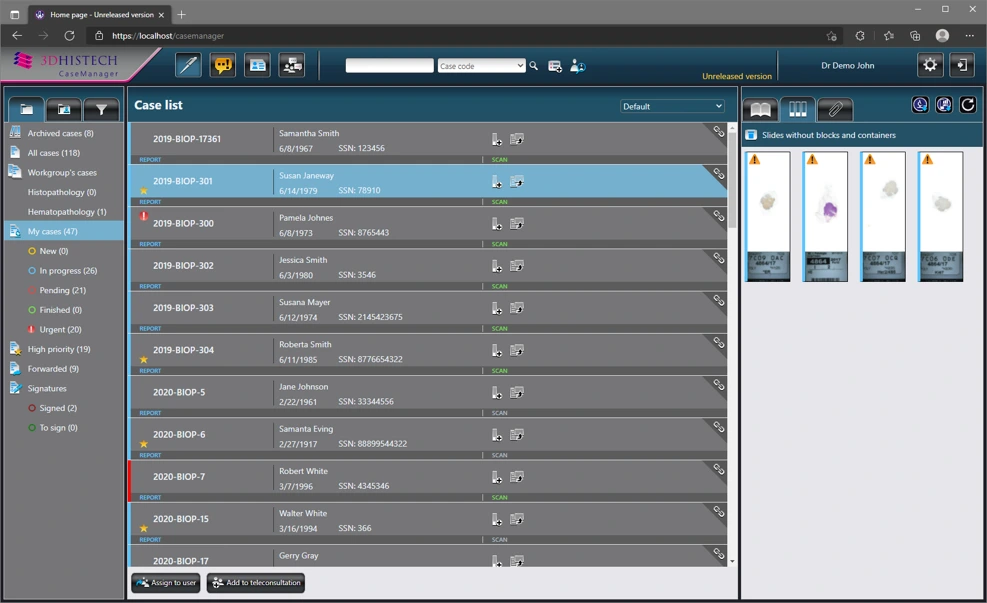Open the Case code search dropdown
Screen dimensions: 987x603
click(x=482, y=65)
